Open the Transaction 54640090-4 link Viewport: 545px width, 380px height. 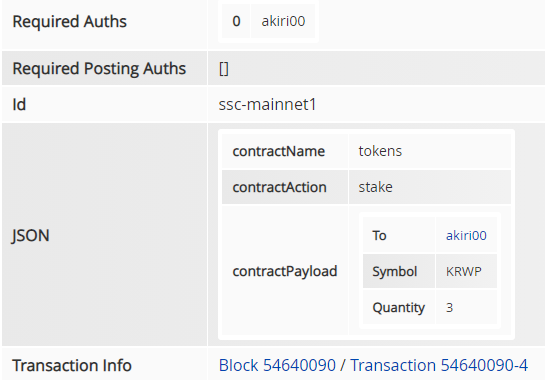click(439, 365)
